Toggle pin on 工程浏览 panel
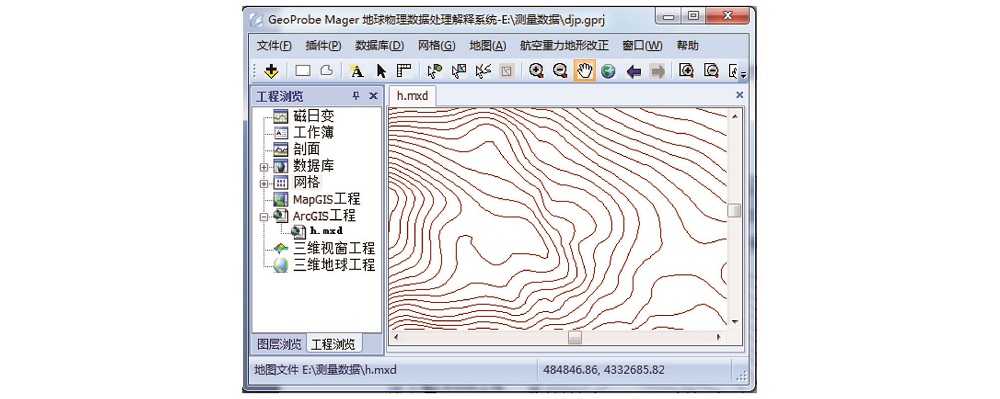 coord(357,96)
